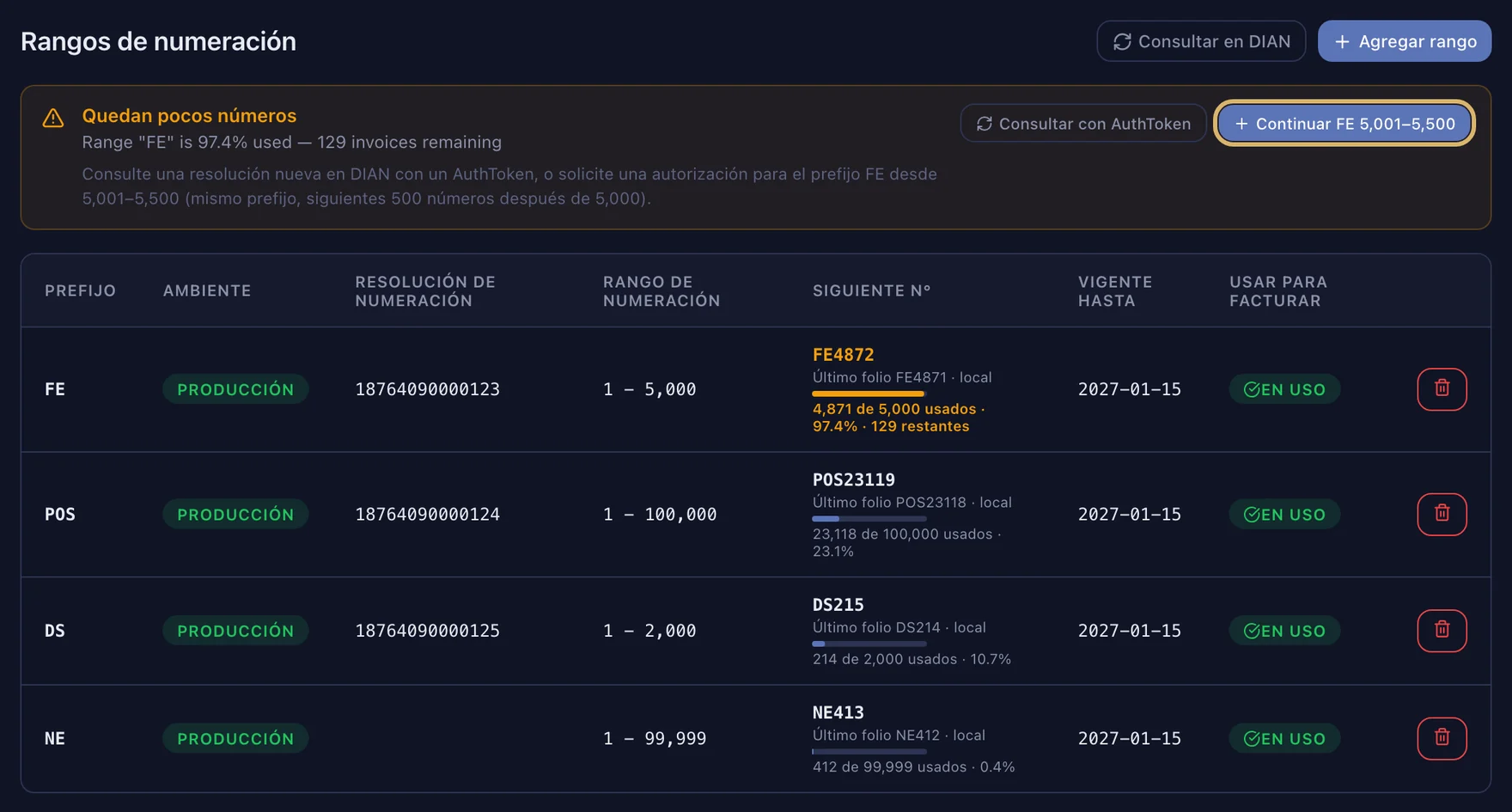
Task: Select resolution number 18764090000124
Action: (427, 514)
